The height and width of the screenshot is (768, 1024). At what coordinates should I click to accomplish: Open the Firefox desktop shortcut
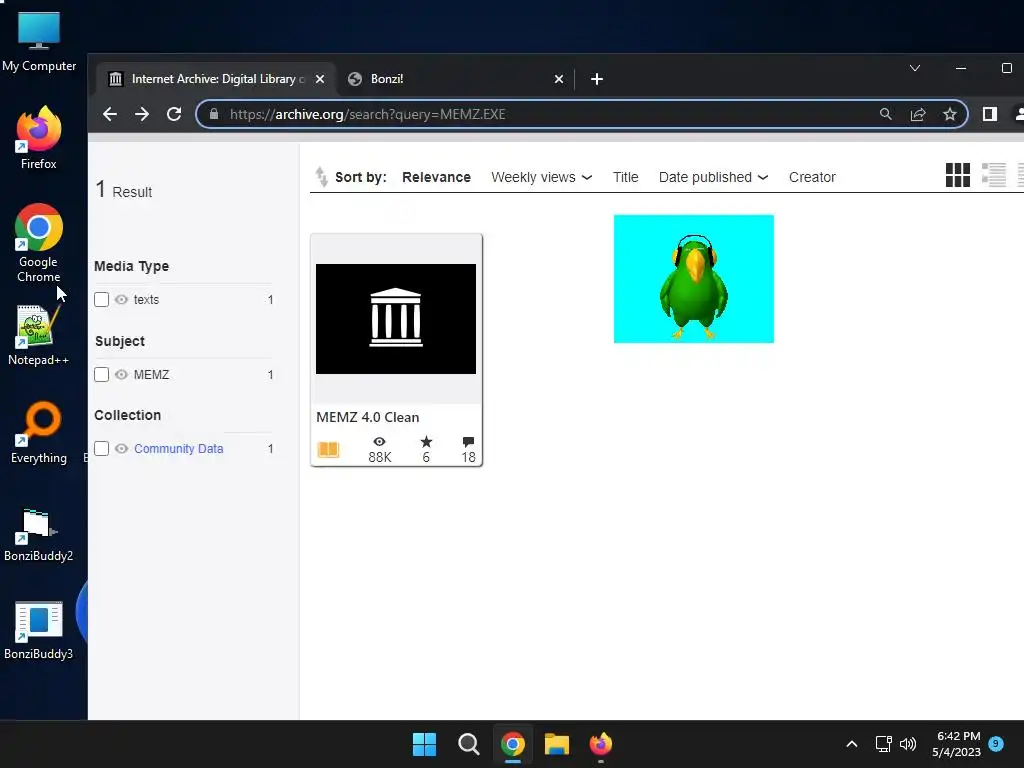[x=39, y=138]
